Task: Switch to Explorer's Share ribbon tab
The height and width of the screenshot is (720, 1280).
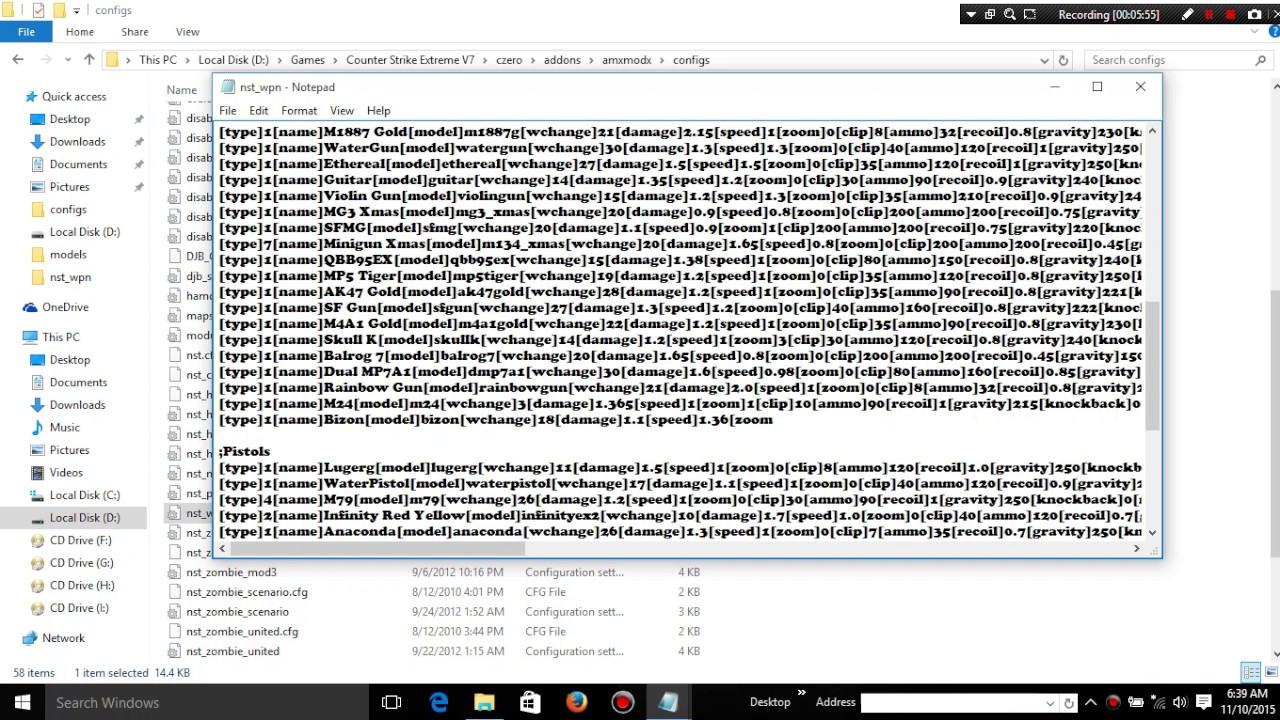Action: click(x=134, y=32)
